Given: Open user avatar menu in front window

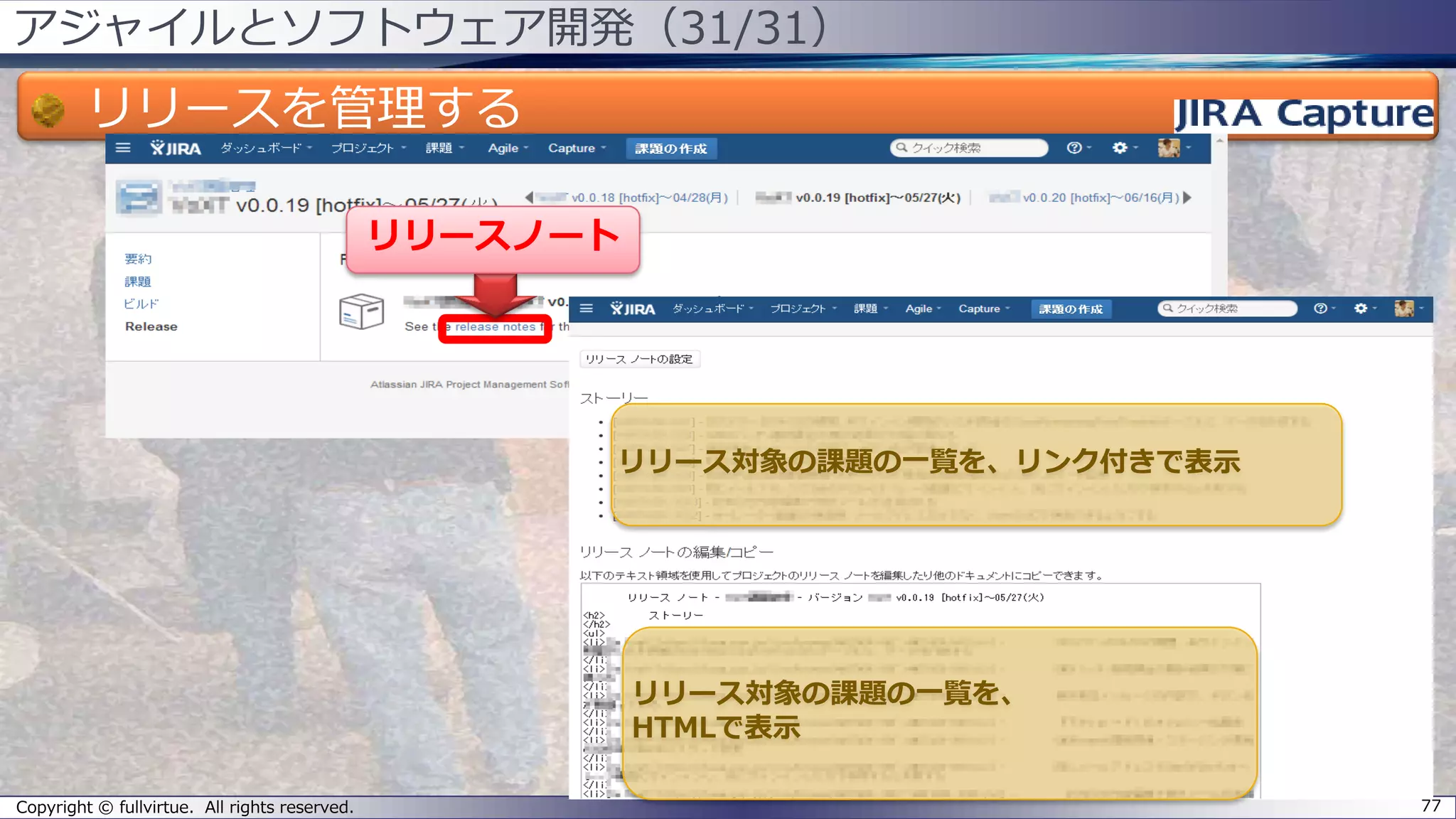Looking at the screenshot, I should tap(1408, 309).
